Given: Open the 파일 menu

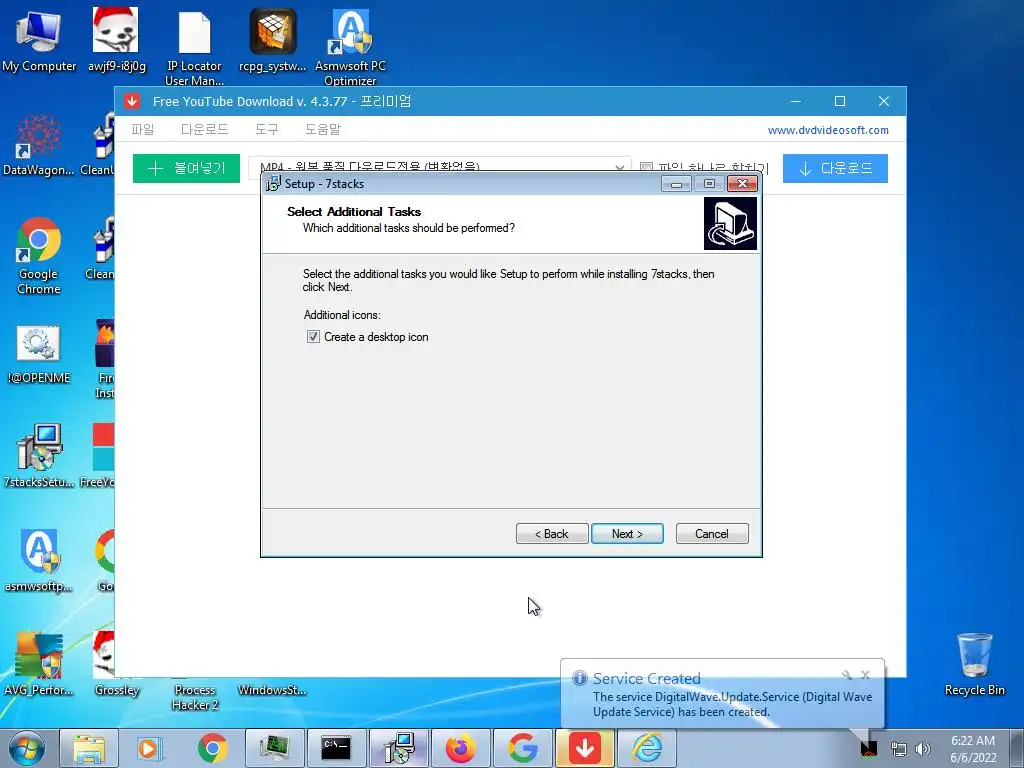Looking at the screenshot, I should [x=142, y=129].
